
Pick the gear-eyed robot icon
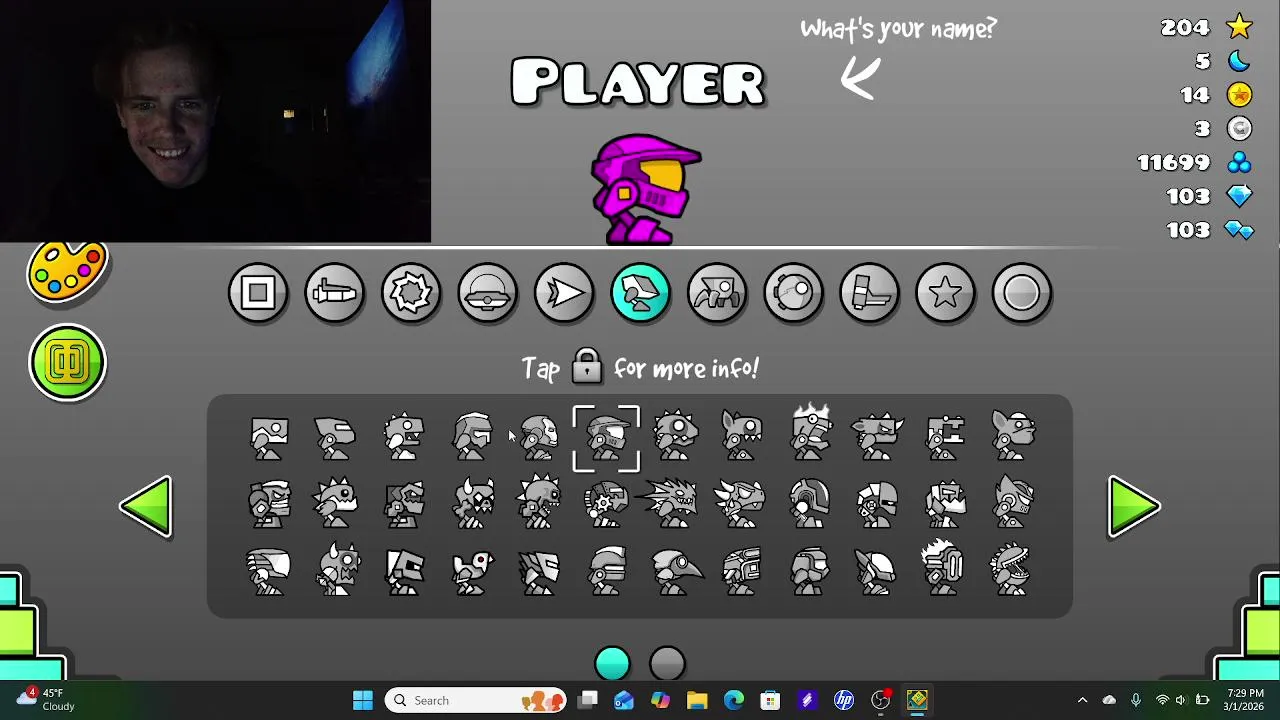606,503
